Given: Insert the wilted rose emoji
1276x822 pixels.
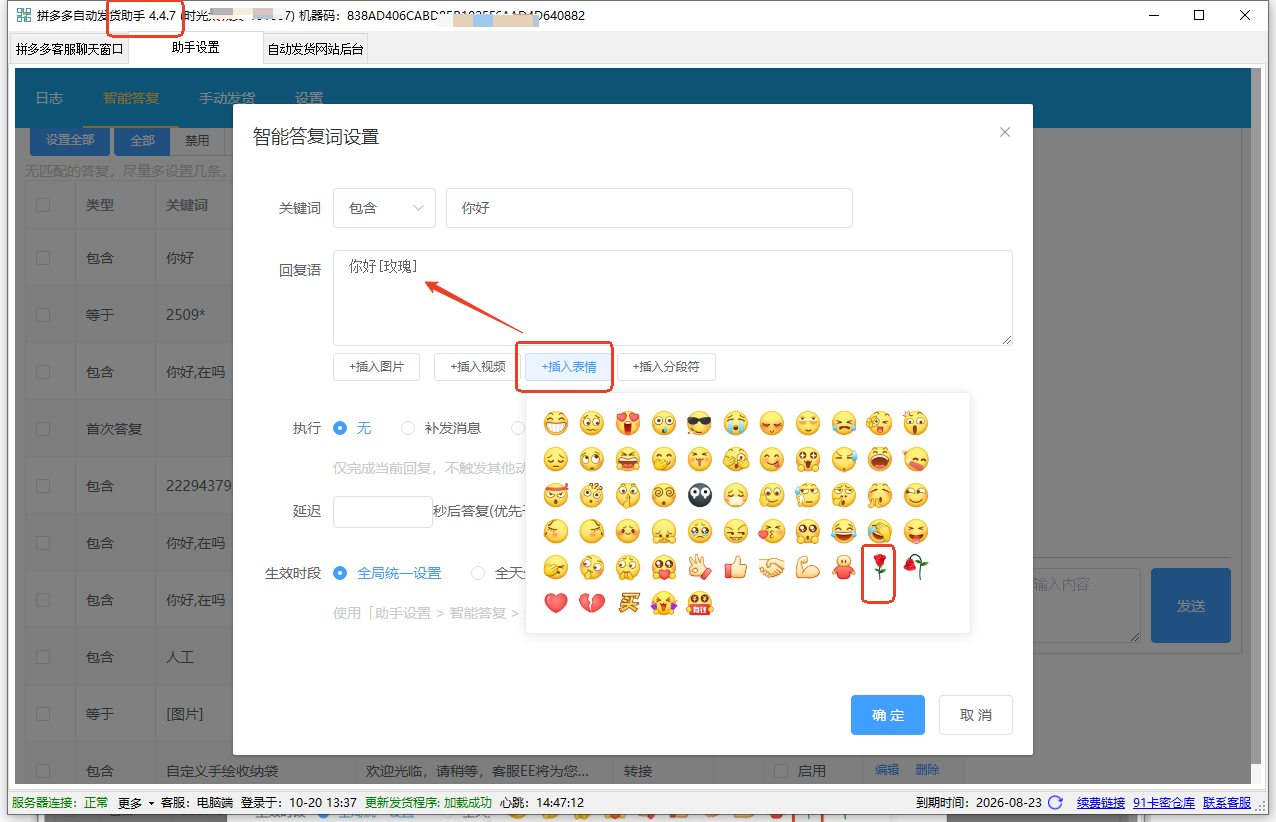Looking at the screenshot, I should click(916, 568).
